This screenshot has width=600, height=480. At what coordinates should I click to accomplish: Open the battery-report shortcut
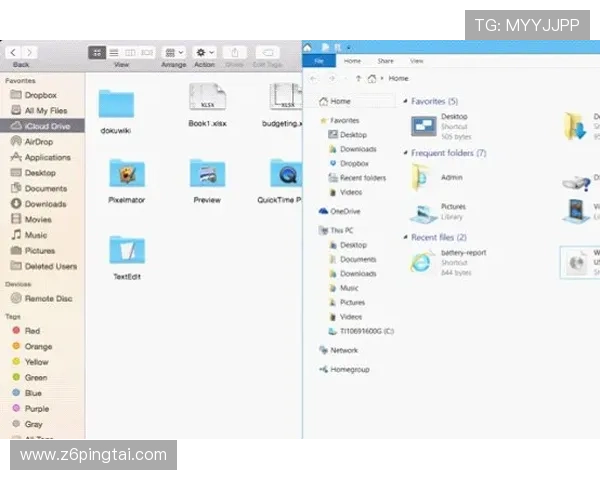[x=421, y=261]
